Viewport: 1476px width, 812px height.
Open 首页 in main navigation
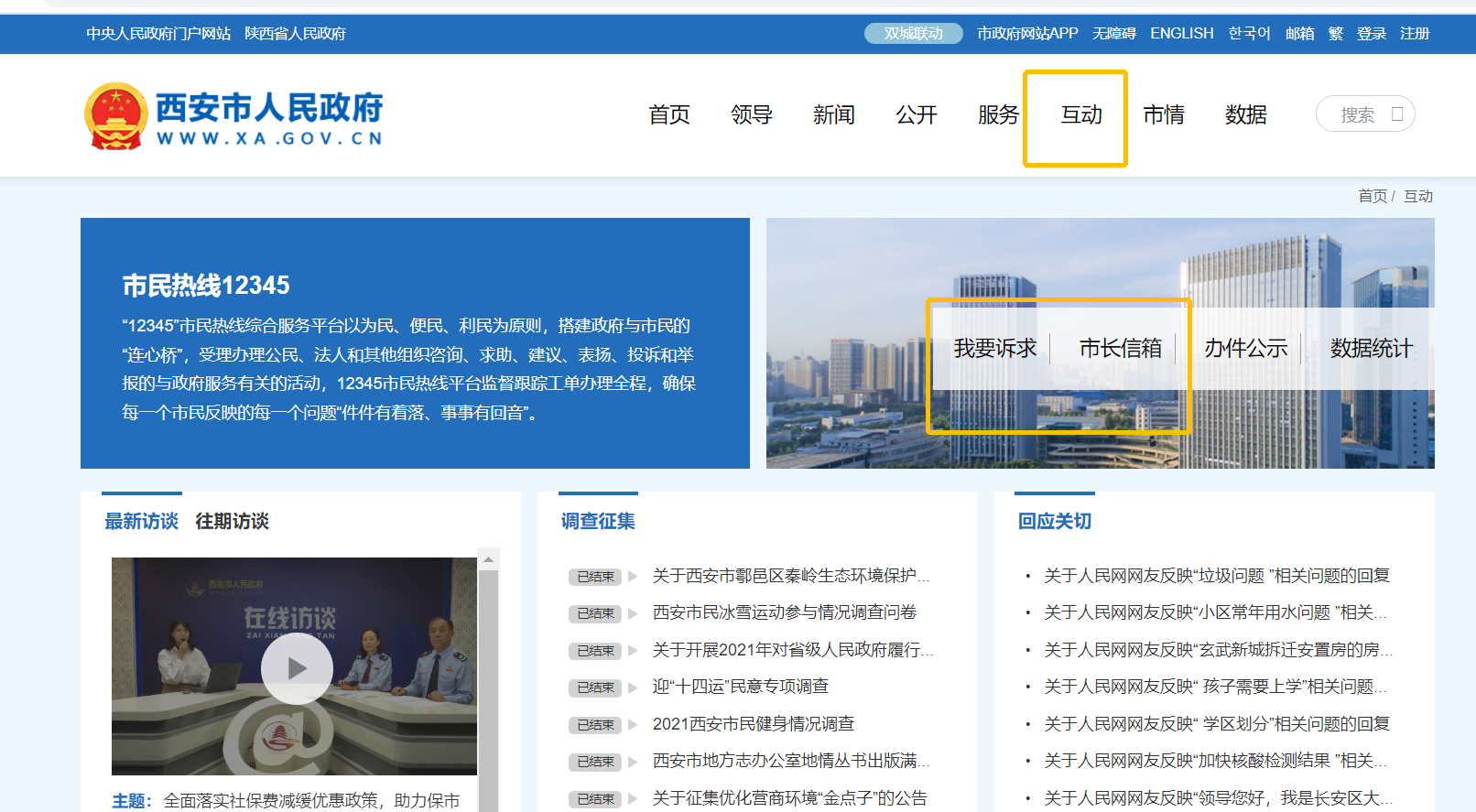[x=669, y=114]
